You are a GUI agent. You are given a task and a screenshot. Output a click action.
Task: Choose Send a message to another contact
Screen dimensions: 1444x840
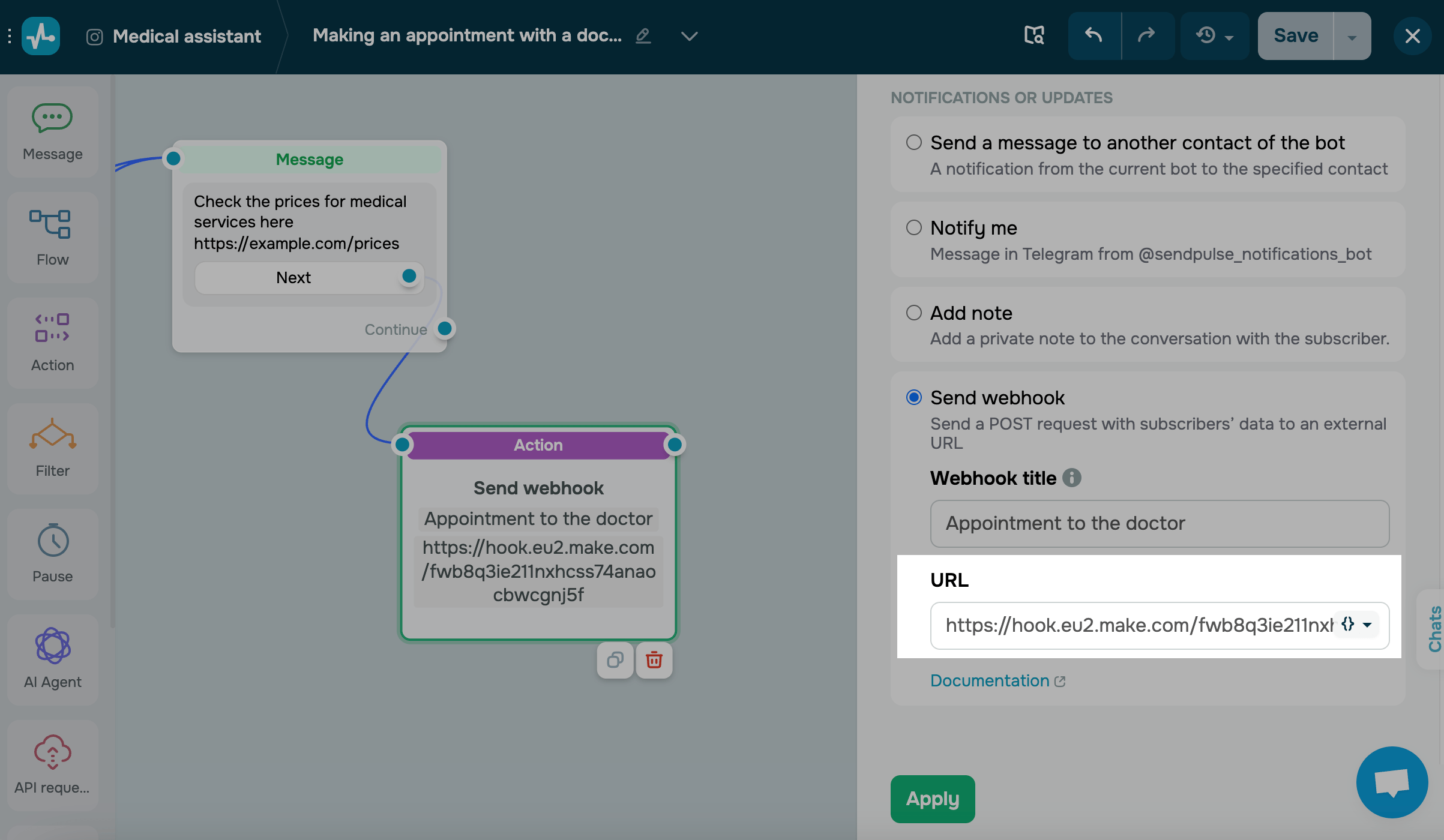[x=913, y=143]
